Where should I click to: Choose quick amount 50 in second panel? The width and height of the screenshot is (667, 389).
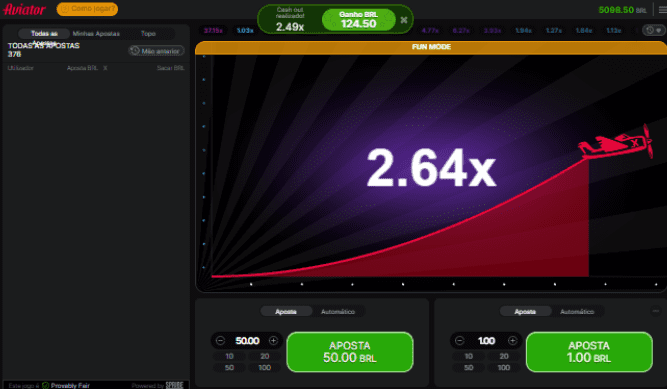click(468, 367)
